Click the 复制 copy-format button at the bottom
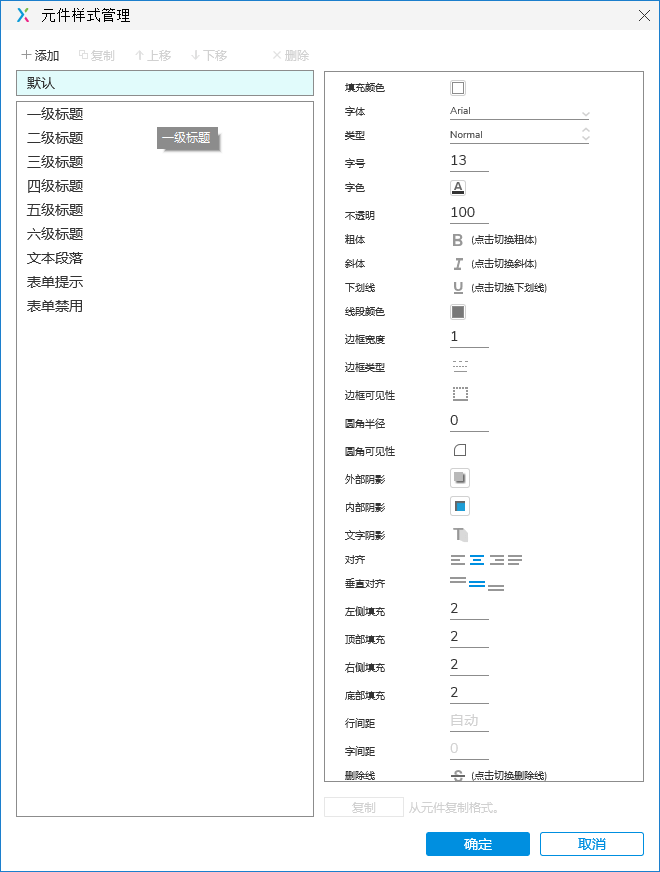660x872 pixels. coord(364,807)
